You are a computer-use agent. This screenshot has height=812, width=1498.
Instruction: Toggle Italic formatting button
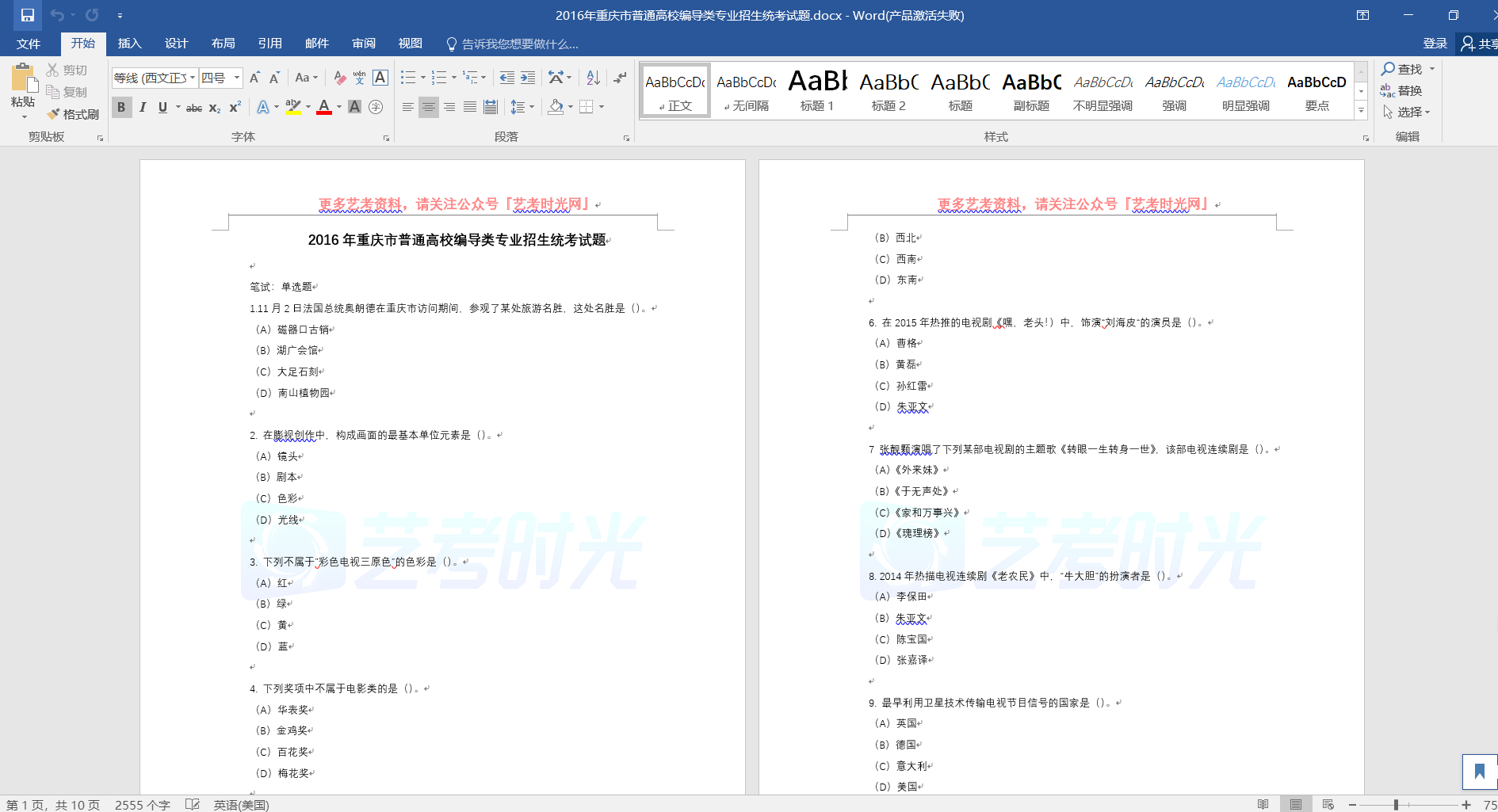(143, 108)
